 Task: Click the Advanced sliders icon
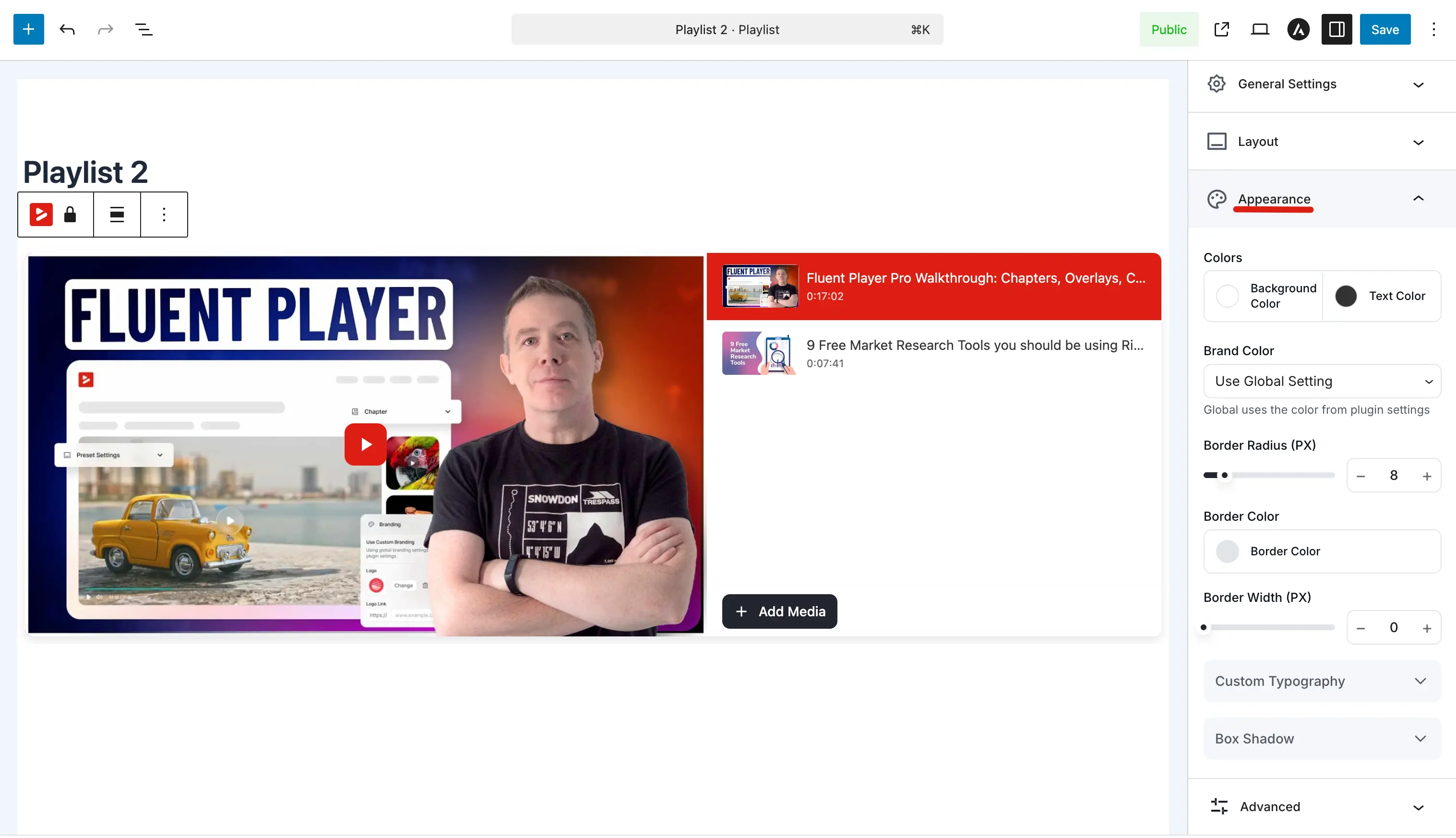click(x=1218, y=806)
